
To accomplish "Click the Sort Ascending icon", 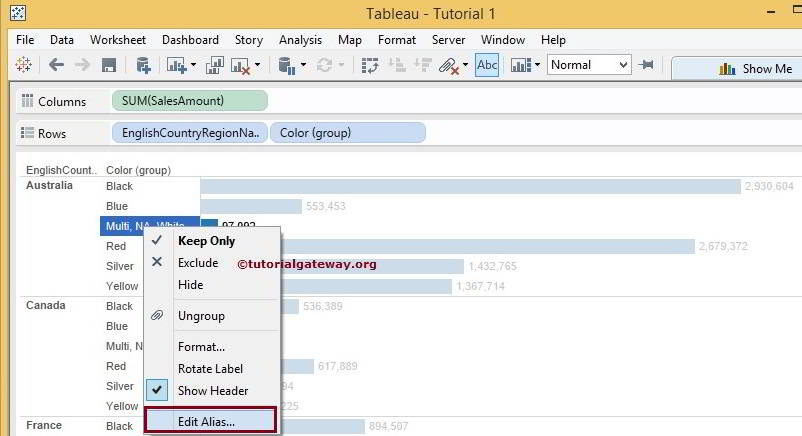I will click(x=397, y=65).
